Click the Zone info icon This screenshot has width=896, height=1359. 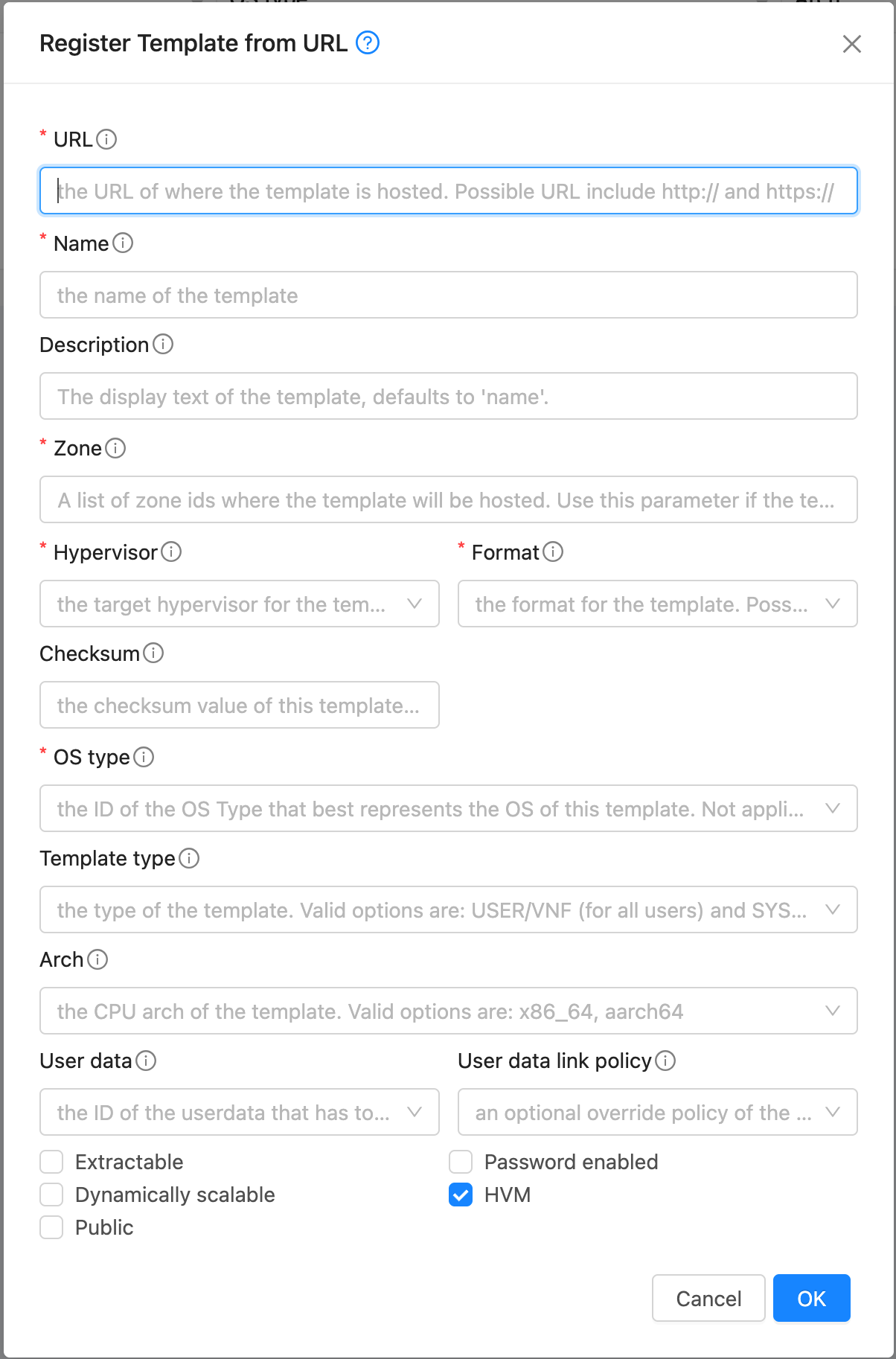(115, 448)
